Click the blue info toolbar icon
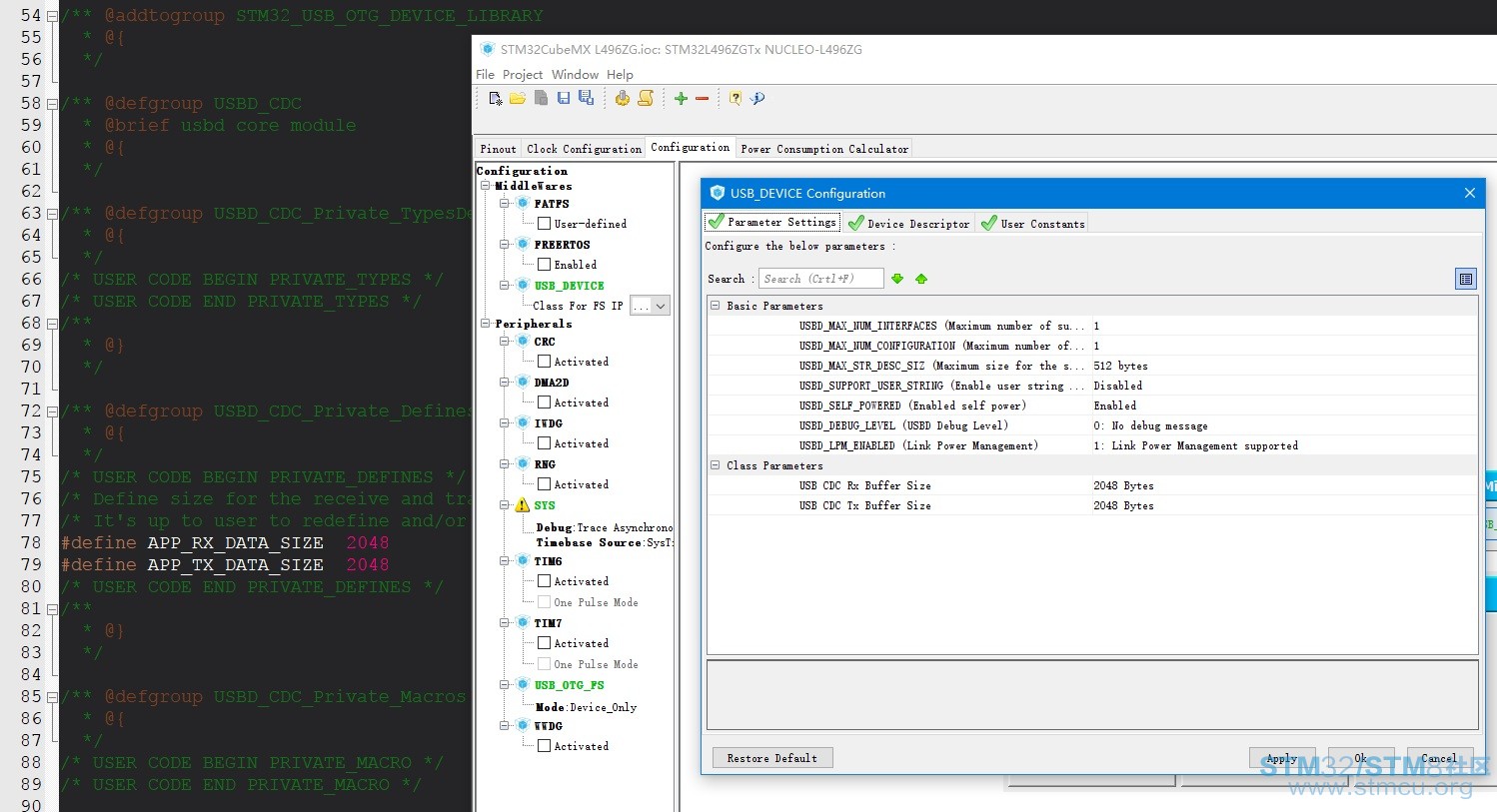Viewport: 1497px width, 812px height. tap(757, 98)
